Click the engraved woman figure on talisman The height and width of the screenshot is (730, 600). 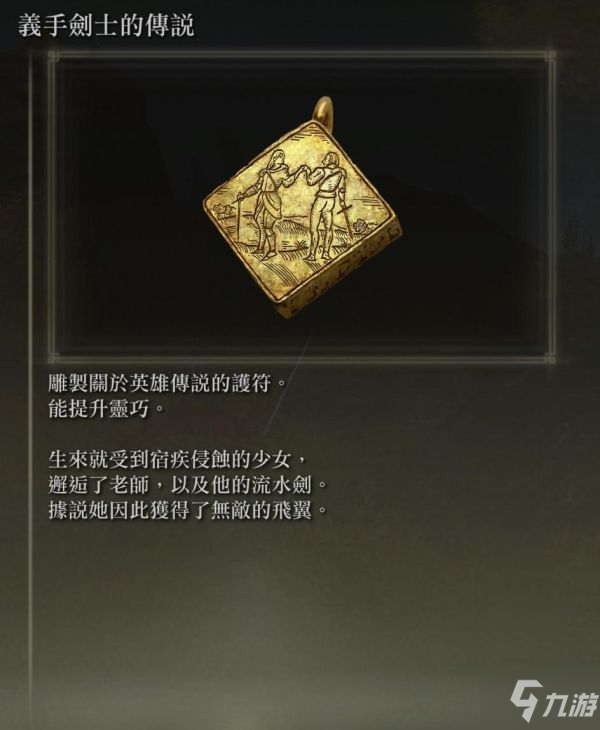click(270, 203)
